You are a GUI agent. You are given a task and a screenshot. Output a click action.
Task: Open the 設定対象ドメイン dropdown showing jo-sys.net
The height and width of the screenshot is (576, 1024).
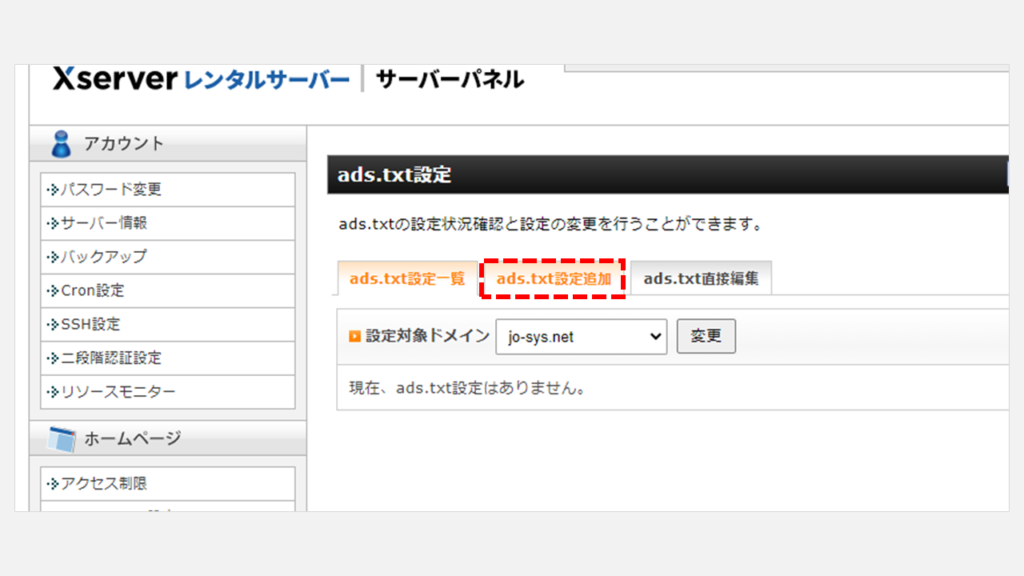tap(581, 337)
